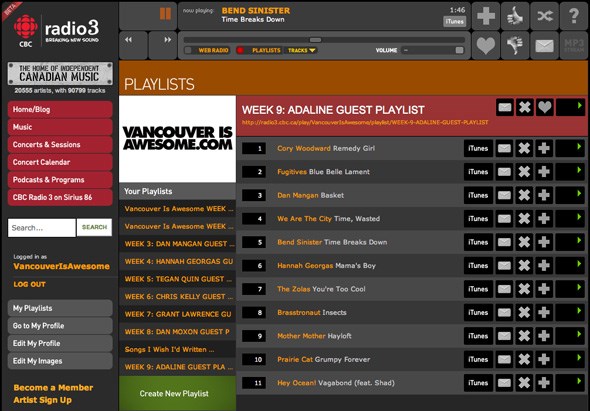
Task: Click Edit My Images
Action: pos(60,361)
